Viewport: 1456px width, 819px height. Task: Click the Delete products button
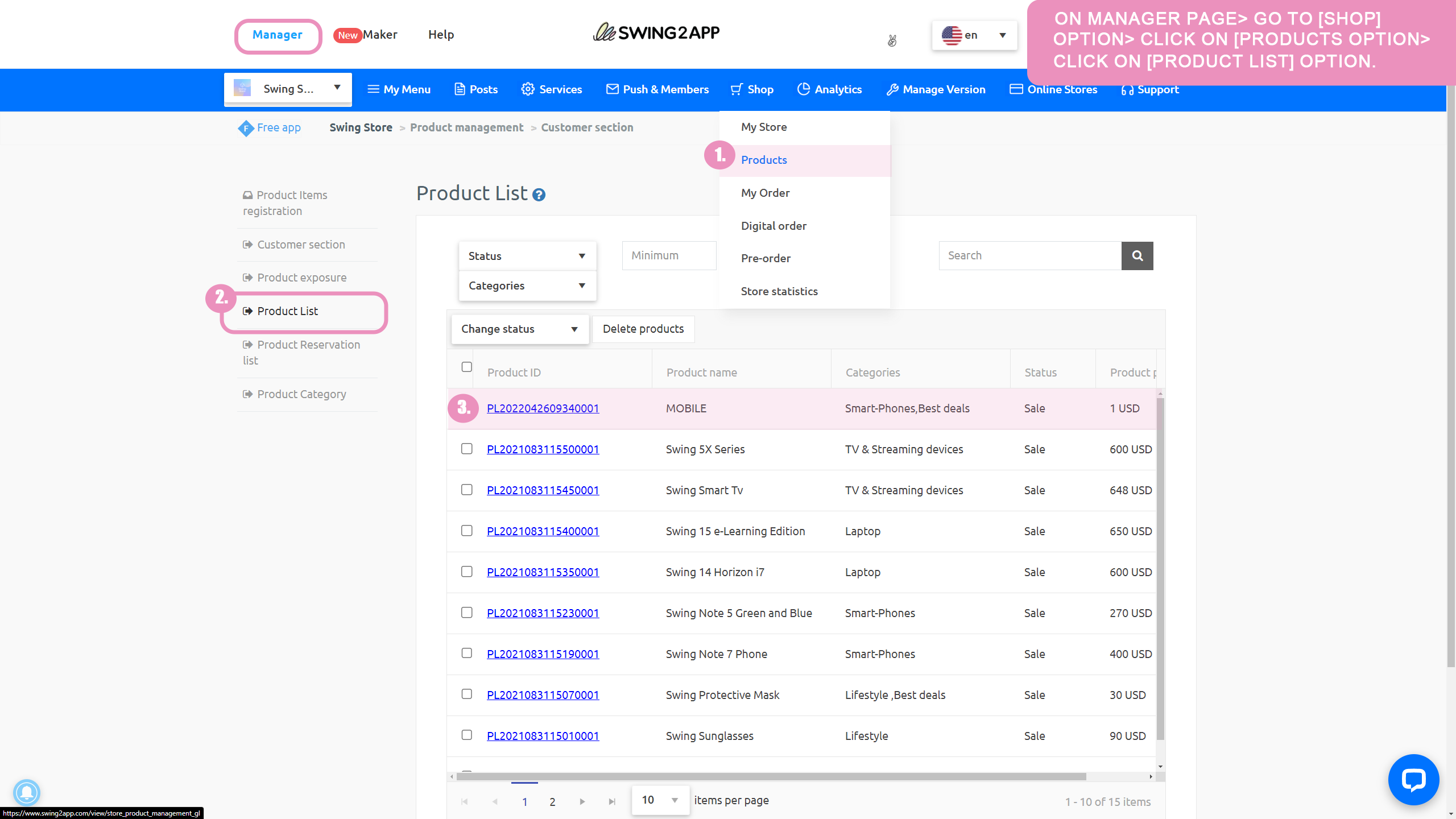643,329
